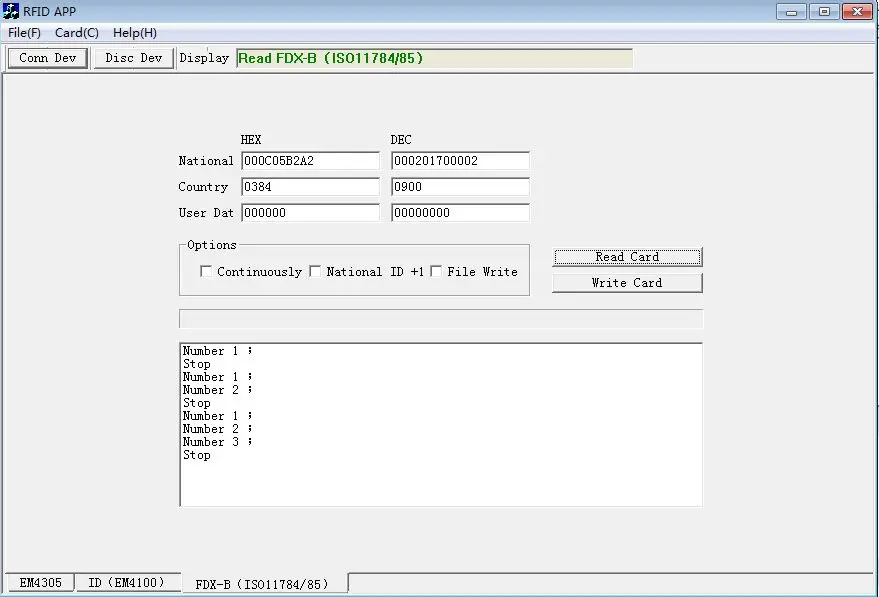Minimize the RFID APP window
The height and width of the screenshot is (597, 879).
(x=792, y=11)
